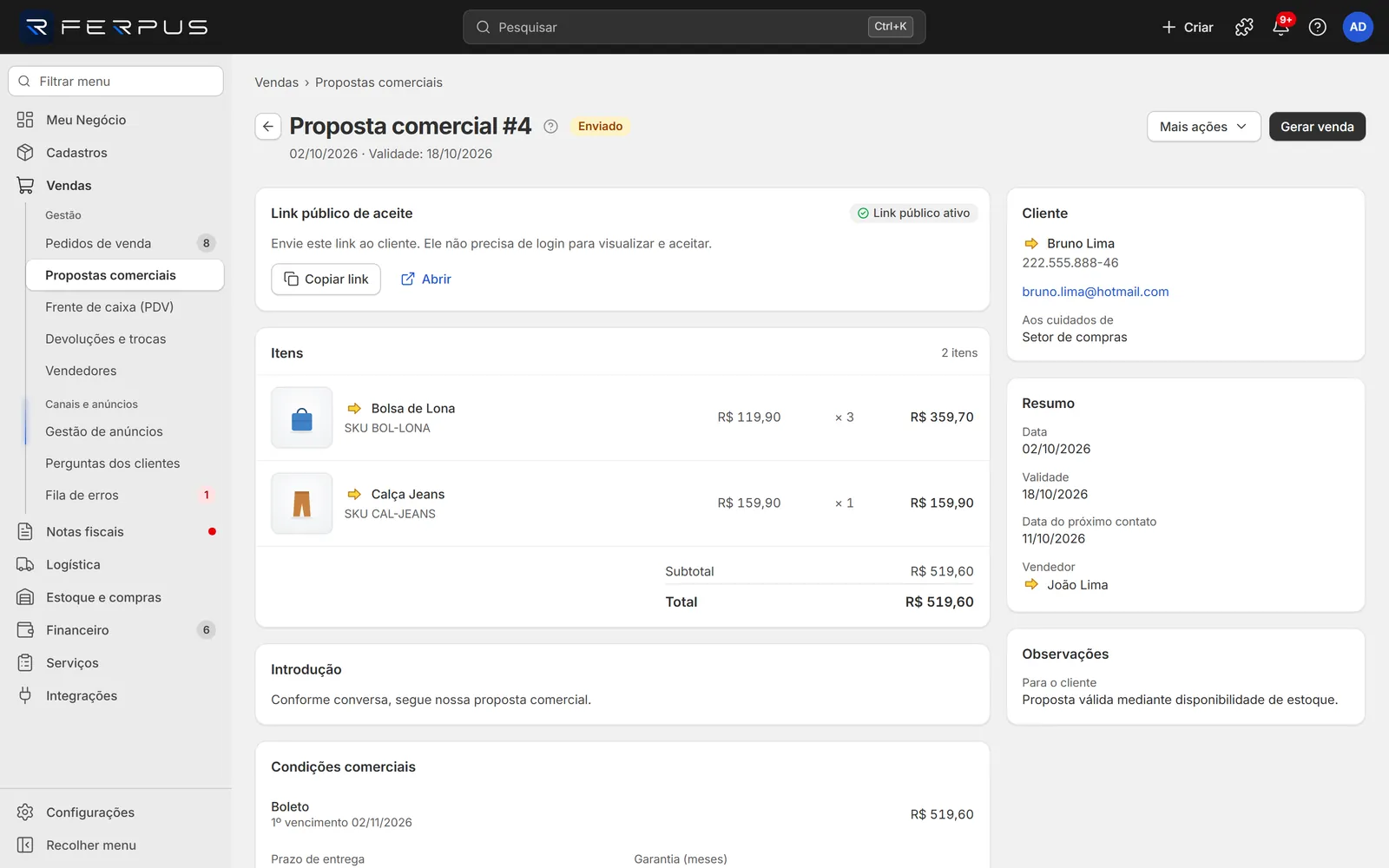
Task: Open Configurações in the sidebar
Action: [115, 812]
